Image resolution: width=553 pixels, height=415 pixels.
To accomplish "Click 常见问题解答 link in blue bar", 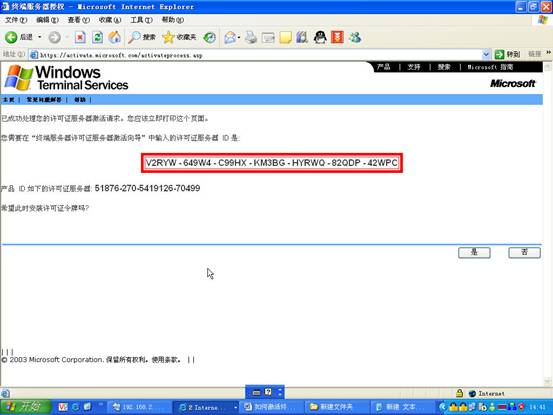I will [x=44, y=100].
